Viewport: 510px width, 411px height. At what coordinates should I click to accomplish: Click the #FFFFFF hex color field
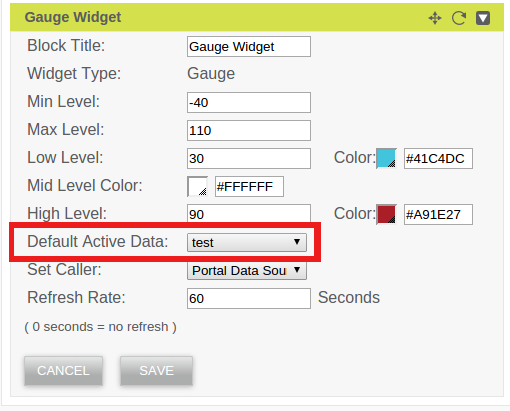(x=249, y=186)
